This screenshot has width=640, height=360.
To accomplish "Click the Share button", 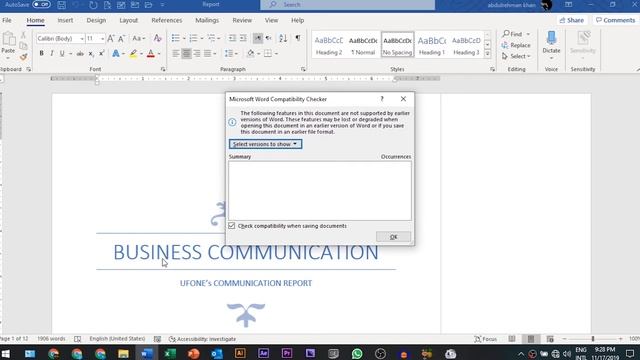I will [572, 20].
